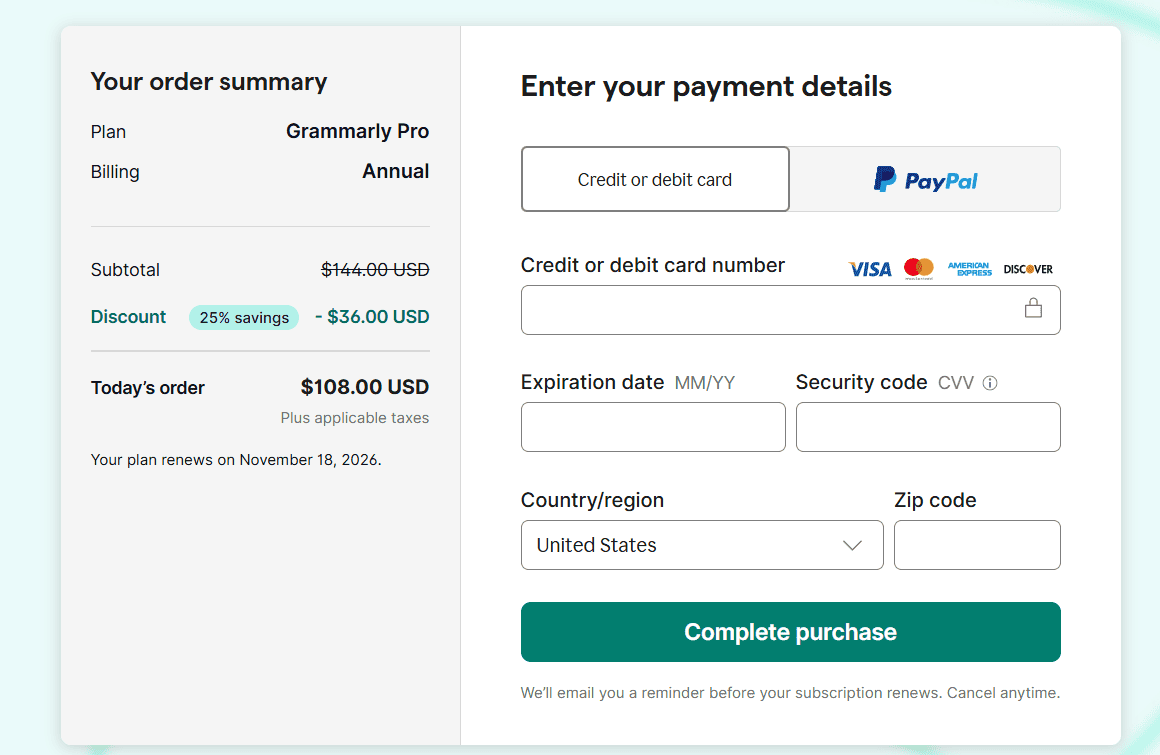Screen dimensions: 1160x755
Task: Click the Security code entry field
Action: click(928, 427)
